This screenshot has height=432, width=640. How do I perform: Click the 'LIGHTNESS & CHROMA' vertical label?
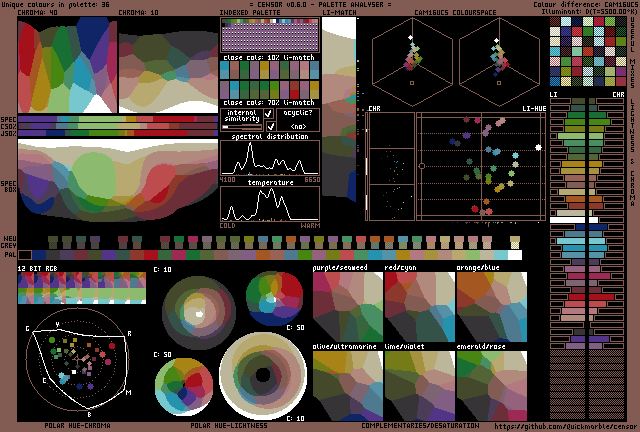(633, 154)
